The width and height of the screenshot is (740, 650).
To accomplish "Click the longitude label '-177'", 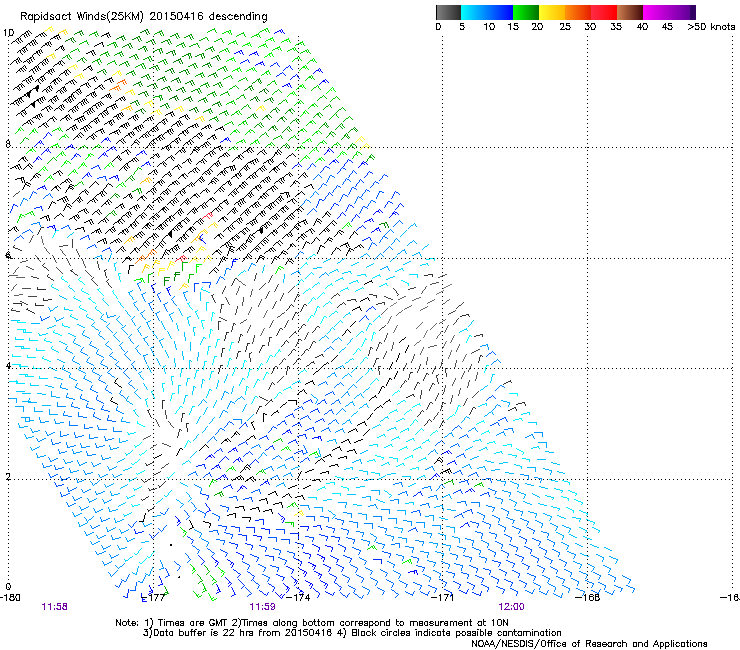I will pos(154,598).
